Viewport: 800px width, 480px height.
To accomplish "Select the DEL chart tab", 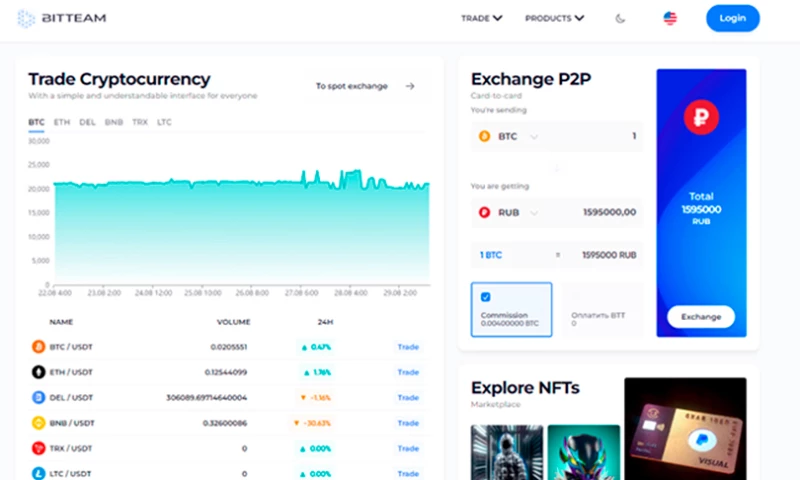I will (x=87, y=122).
